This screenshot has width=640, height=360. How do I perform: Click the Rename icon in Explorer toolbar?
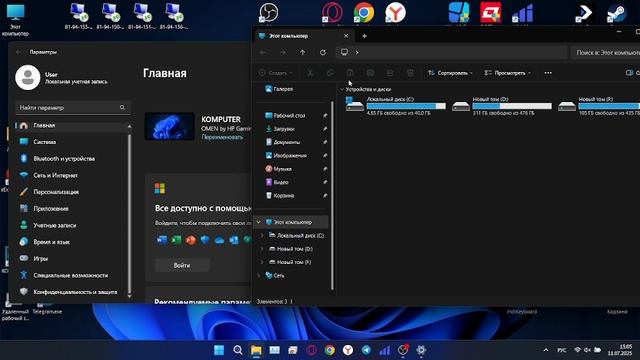pos(370,73)
